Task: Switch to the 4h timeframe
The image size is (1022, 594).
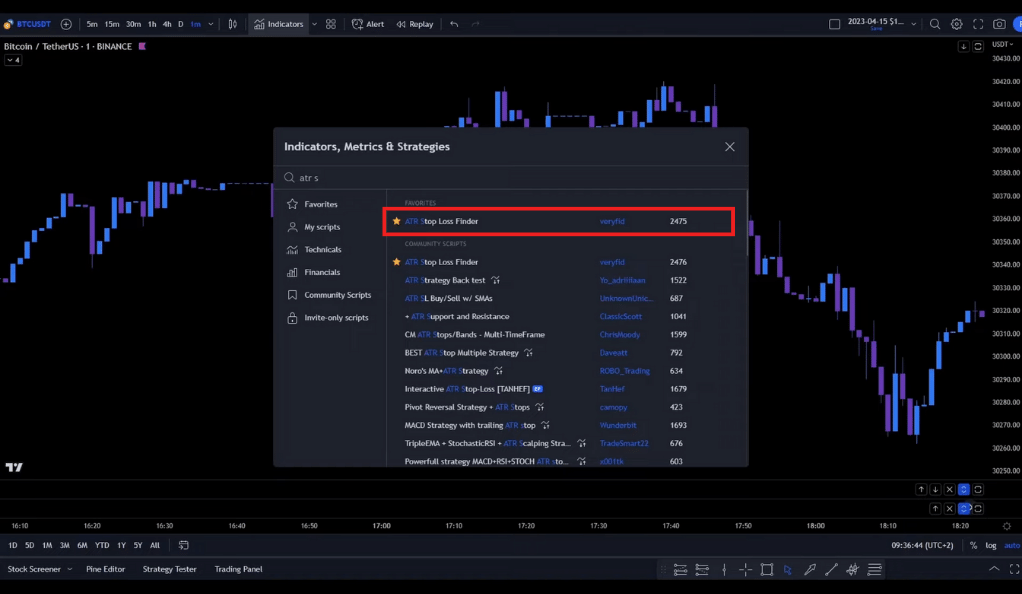Action: pos(167,24)
